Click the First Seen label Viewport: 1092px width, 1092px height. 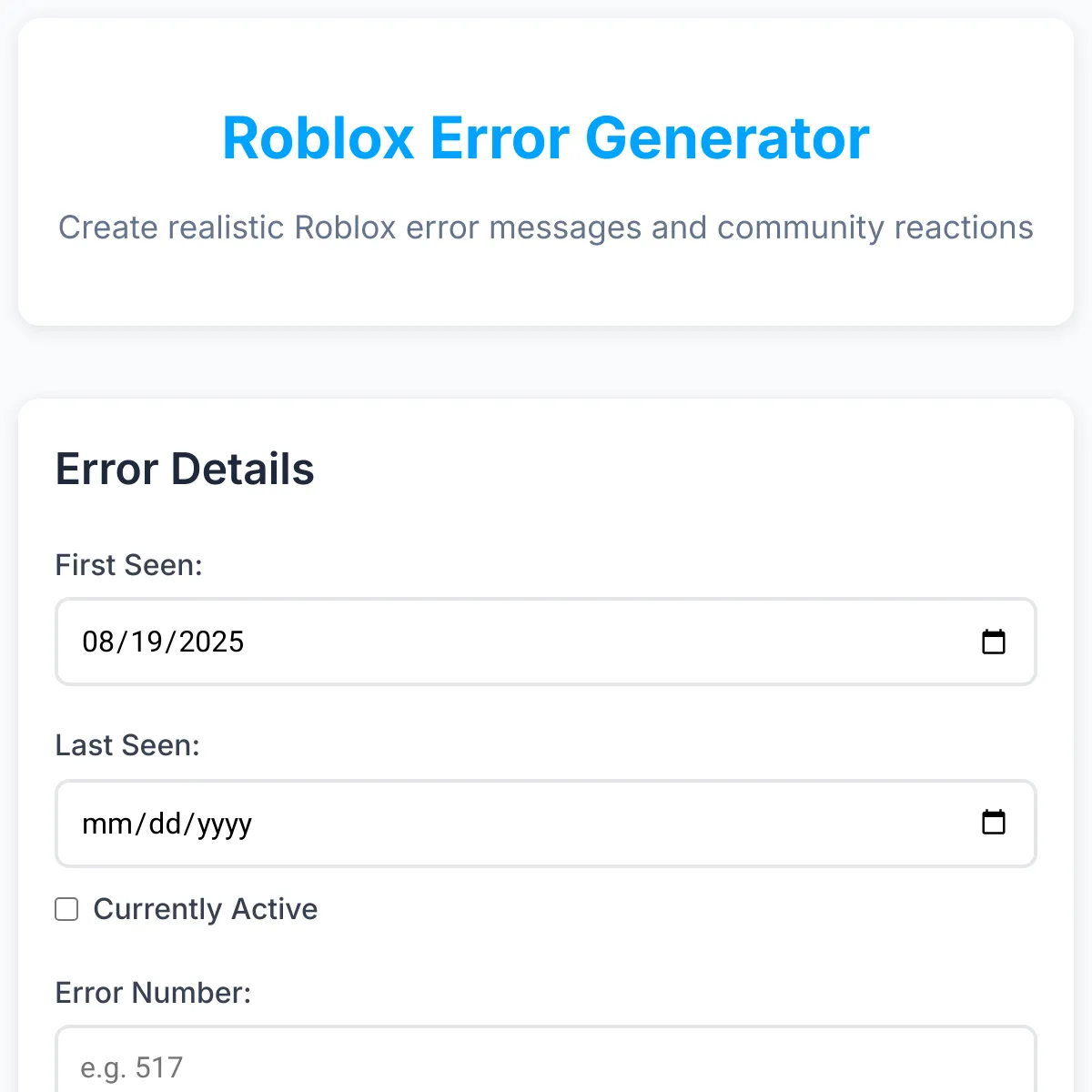click(x=128, y=565)
